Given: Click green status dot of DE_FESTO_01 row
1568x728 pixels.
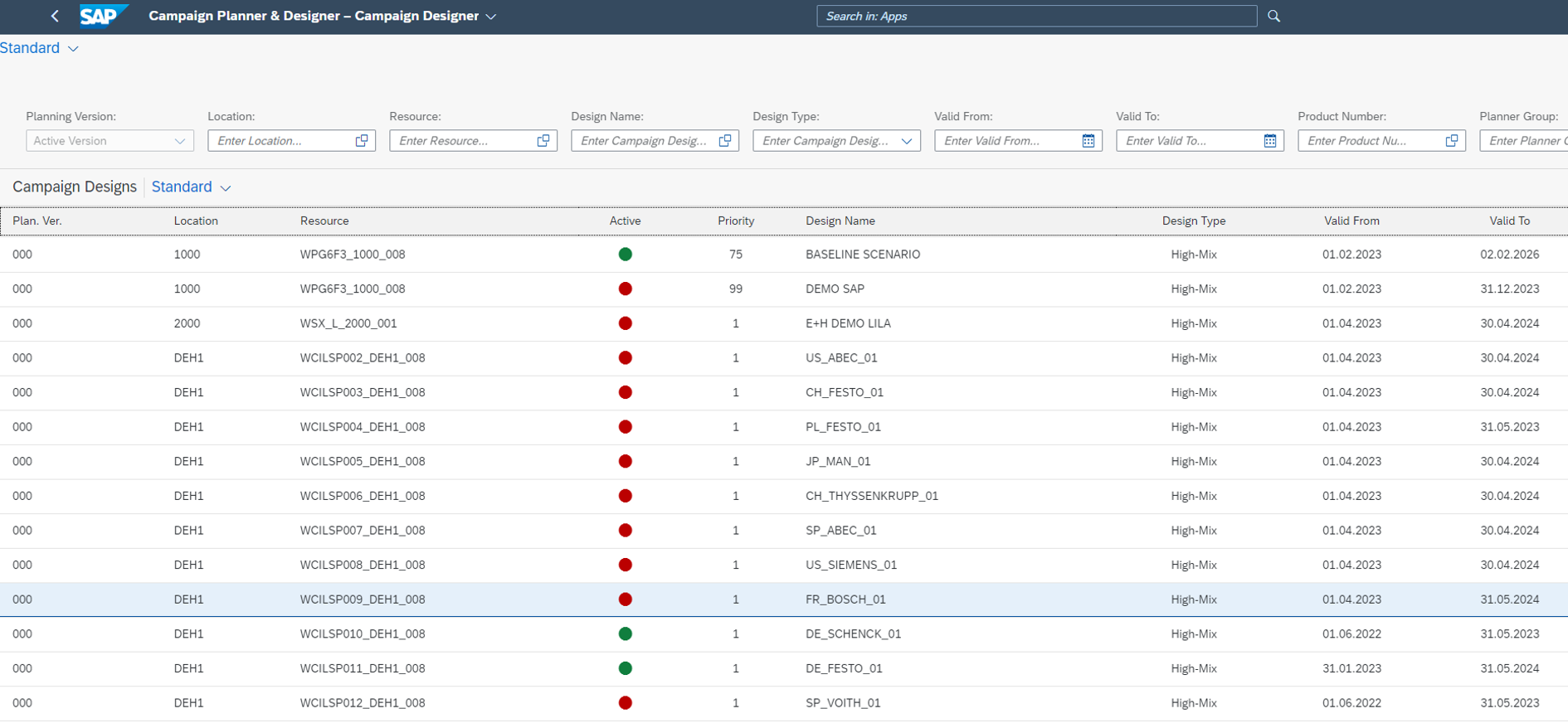Looking at the screenshot, I should click(x=626, y=668).
